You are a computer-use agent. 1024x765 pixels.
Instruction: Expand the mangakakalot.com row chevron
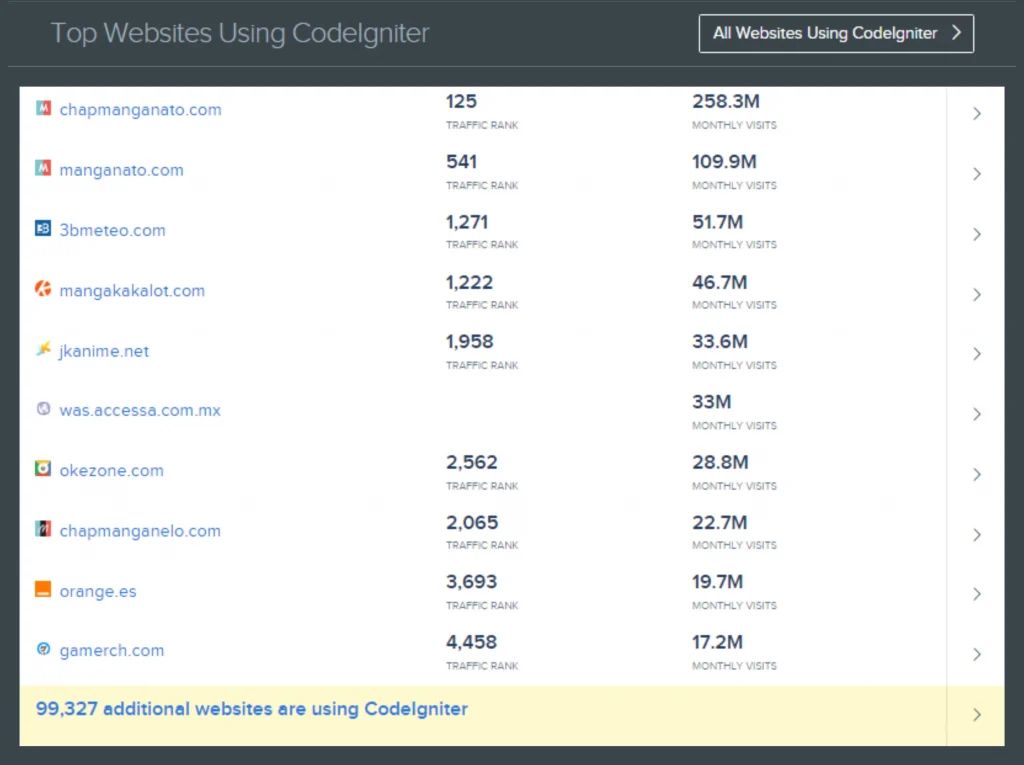click(x=976, y=294)
